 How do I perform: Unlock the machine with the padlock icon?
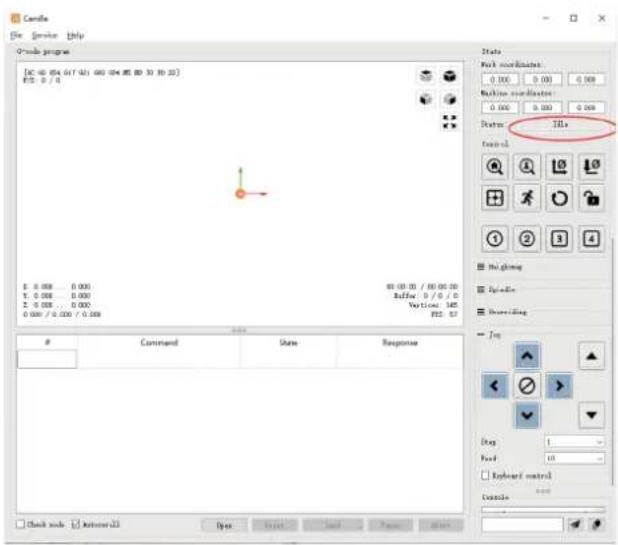(591, 198)
